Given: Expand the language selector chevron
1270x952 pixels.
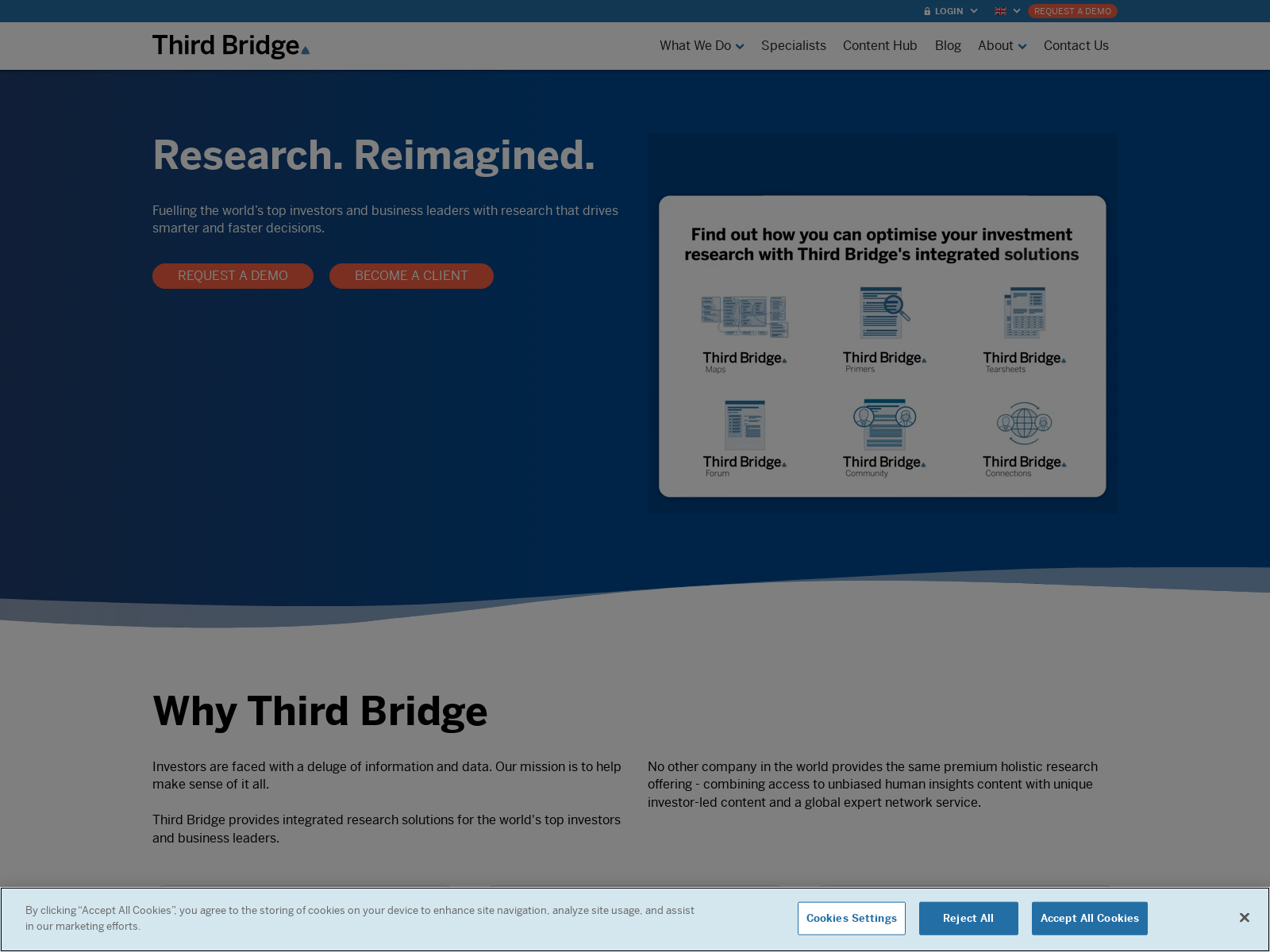Looking at the screenshot, I should 1017,11.
